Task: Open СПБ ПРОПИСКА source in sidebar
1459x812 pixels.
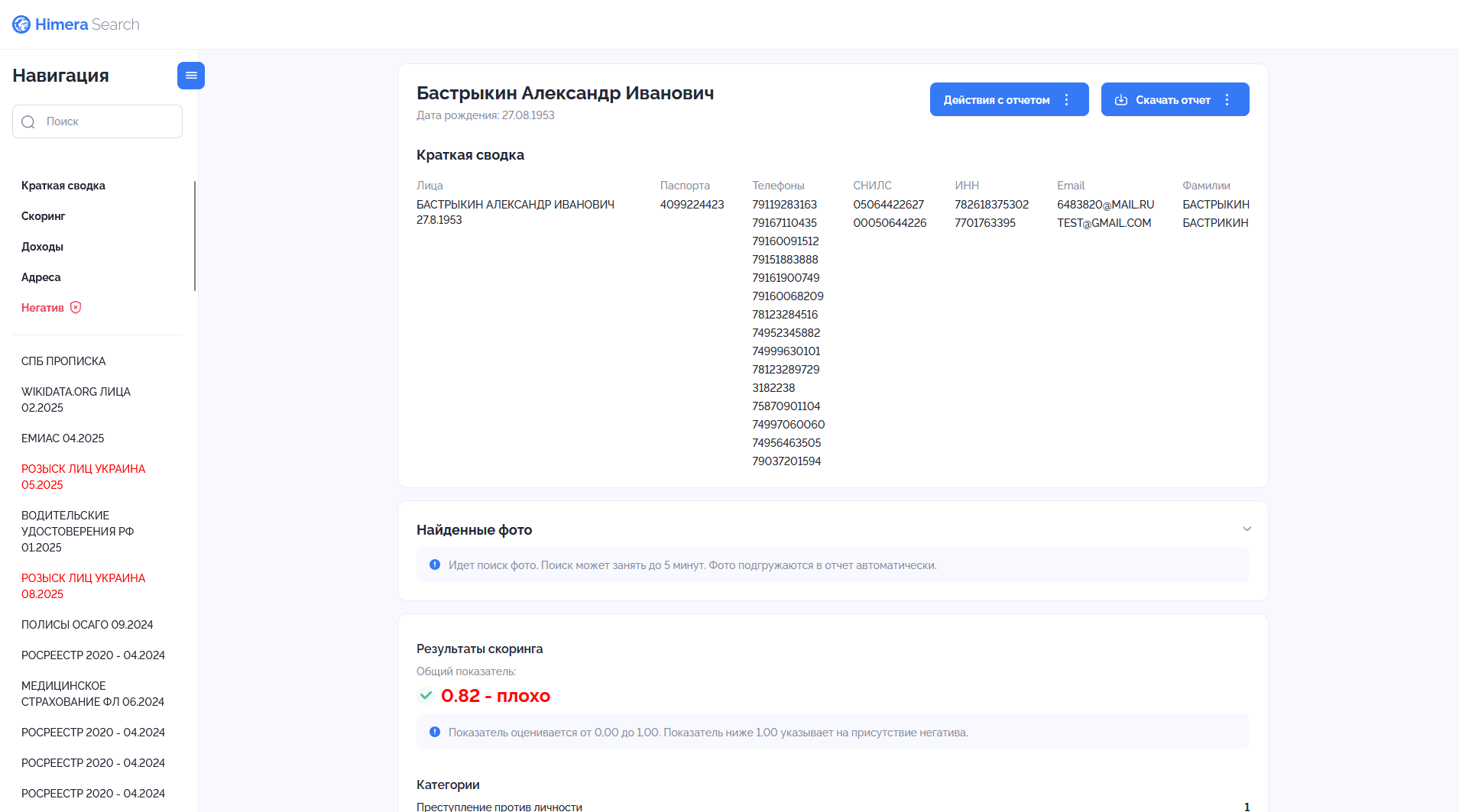Action: (63, 361)
